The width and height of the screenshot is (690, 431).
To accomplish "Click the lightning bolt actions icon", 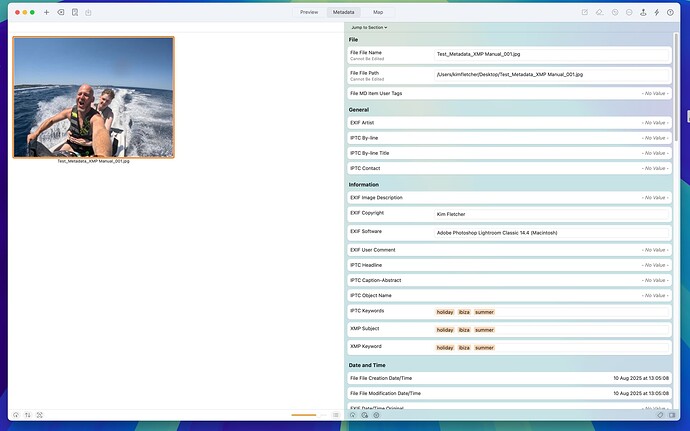I will point(657,12).
